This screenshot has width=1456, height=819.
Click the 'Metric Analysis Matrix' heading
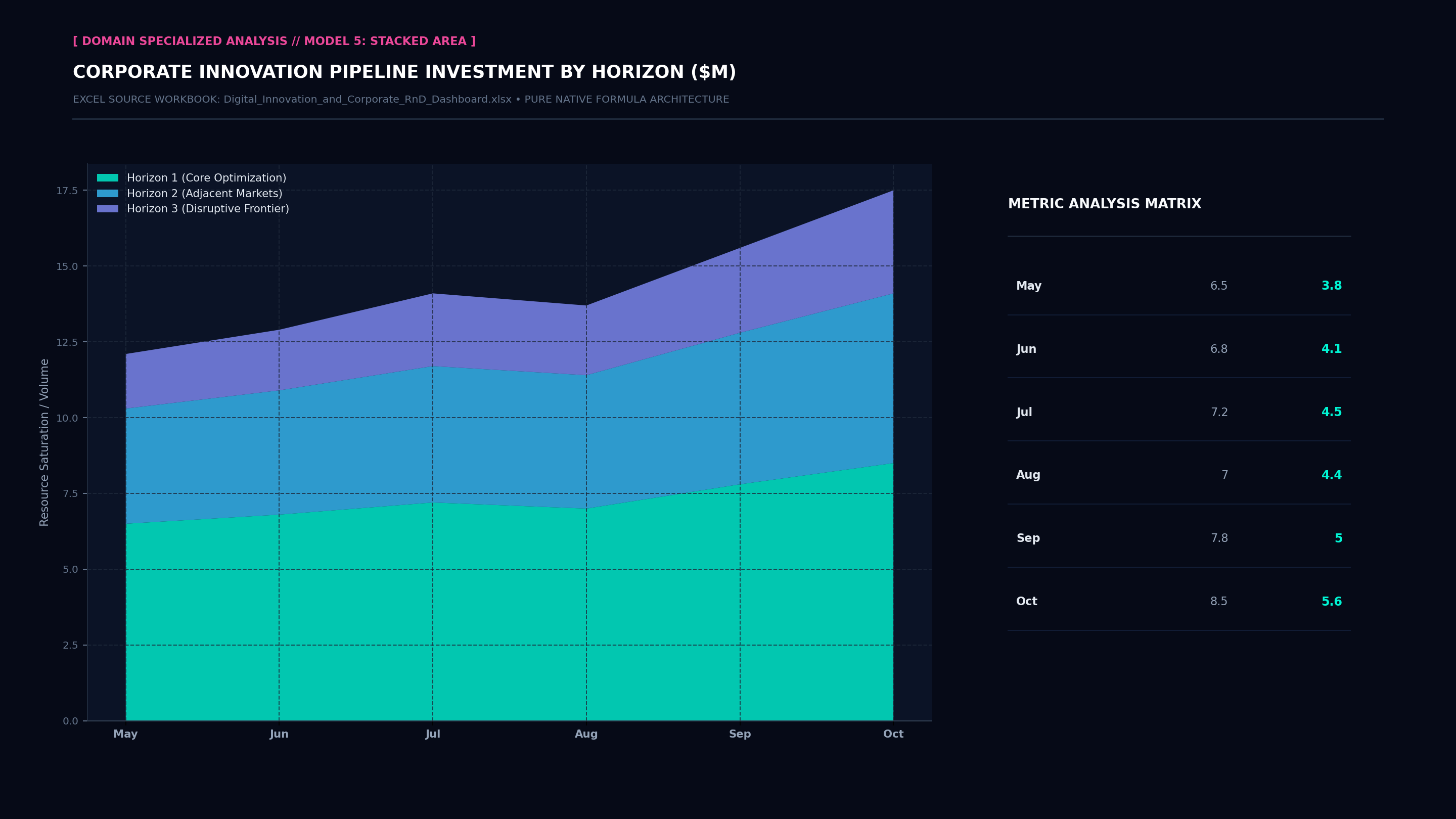1105,204
